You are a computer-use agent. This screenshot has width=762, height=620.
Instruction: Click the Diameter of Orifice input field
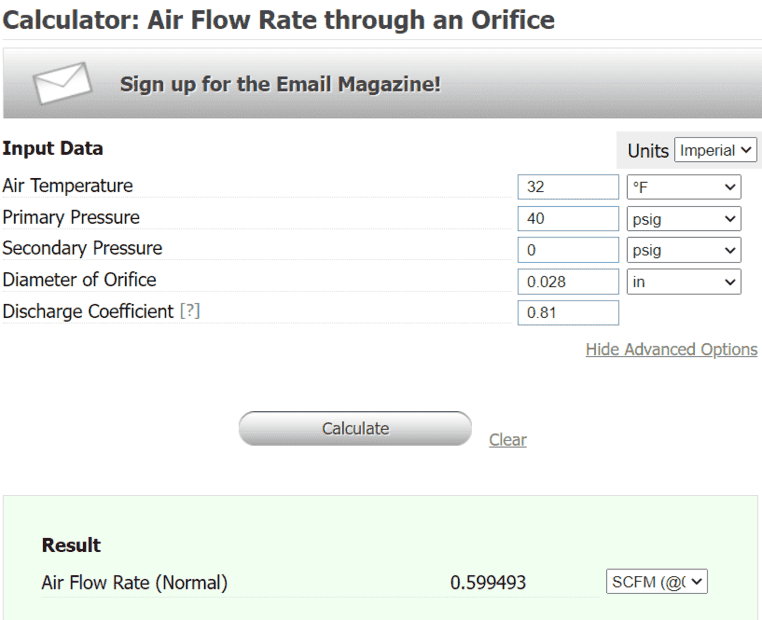pyautogui.click(x=568, y=281)
